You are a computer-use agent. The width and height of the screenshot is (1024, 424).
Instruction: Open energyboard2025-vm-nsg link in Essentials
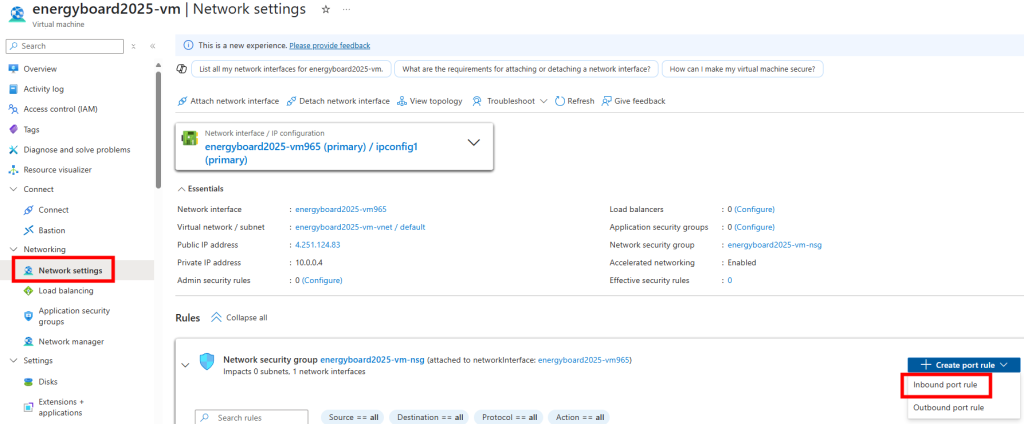pos(775,245)
